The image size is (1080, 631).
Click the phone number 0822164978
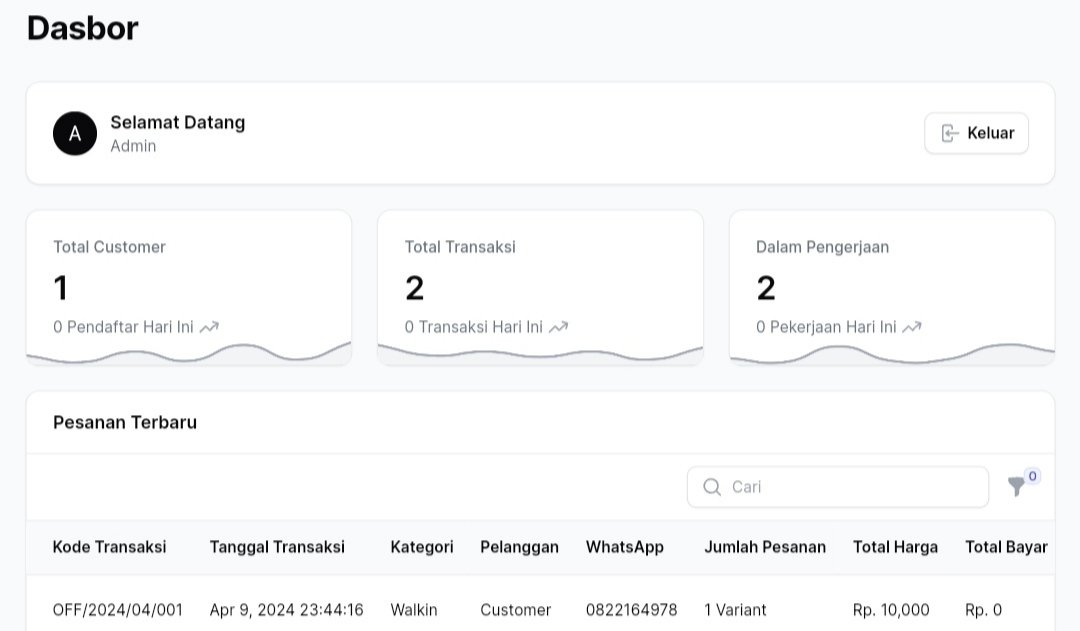coord(632,610)
